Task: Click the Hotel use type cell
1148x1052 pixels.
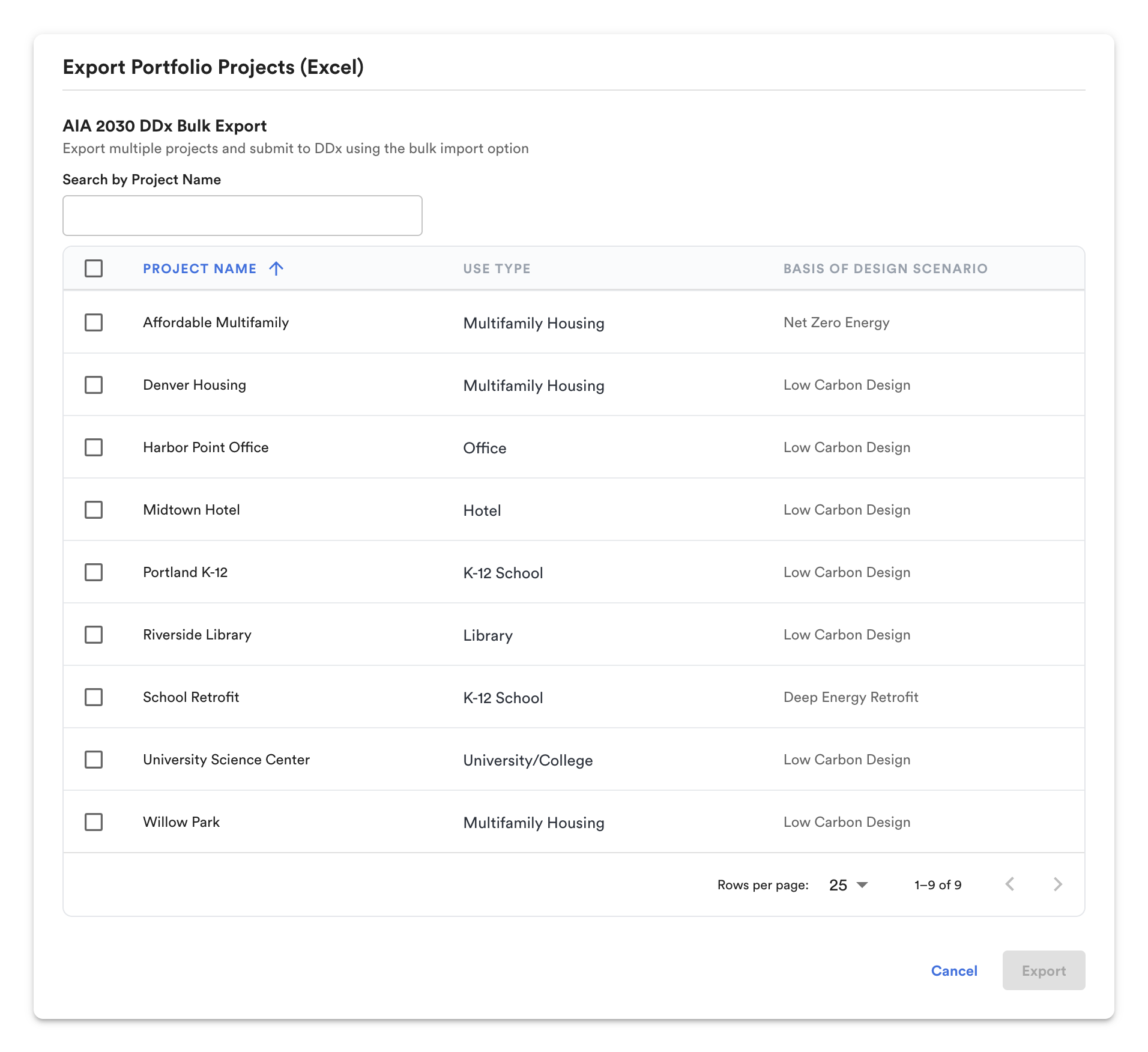Action: point(482,510)
